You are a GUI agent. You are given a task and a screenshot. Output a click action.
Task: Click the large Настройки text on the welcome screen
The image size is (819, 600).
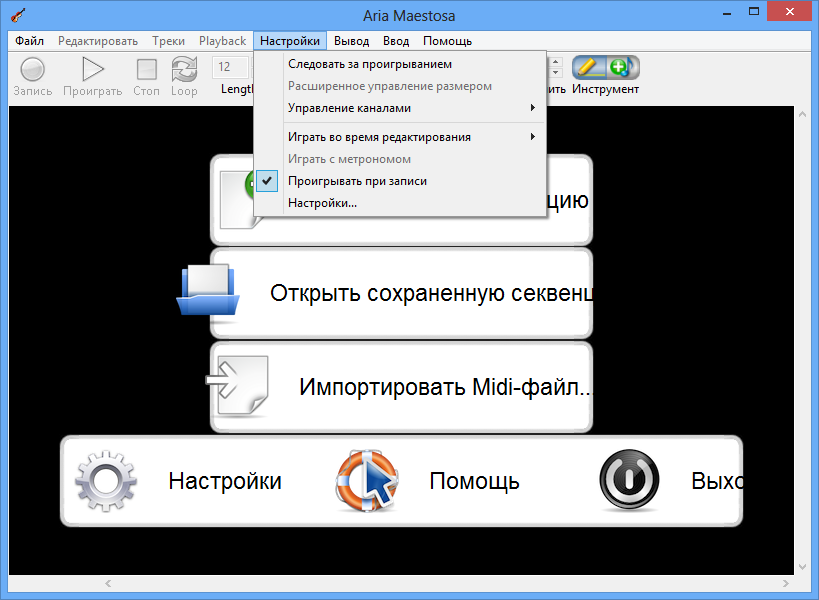pos(225,481)
